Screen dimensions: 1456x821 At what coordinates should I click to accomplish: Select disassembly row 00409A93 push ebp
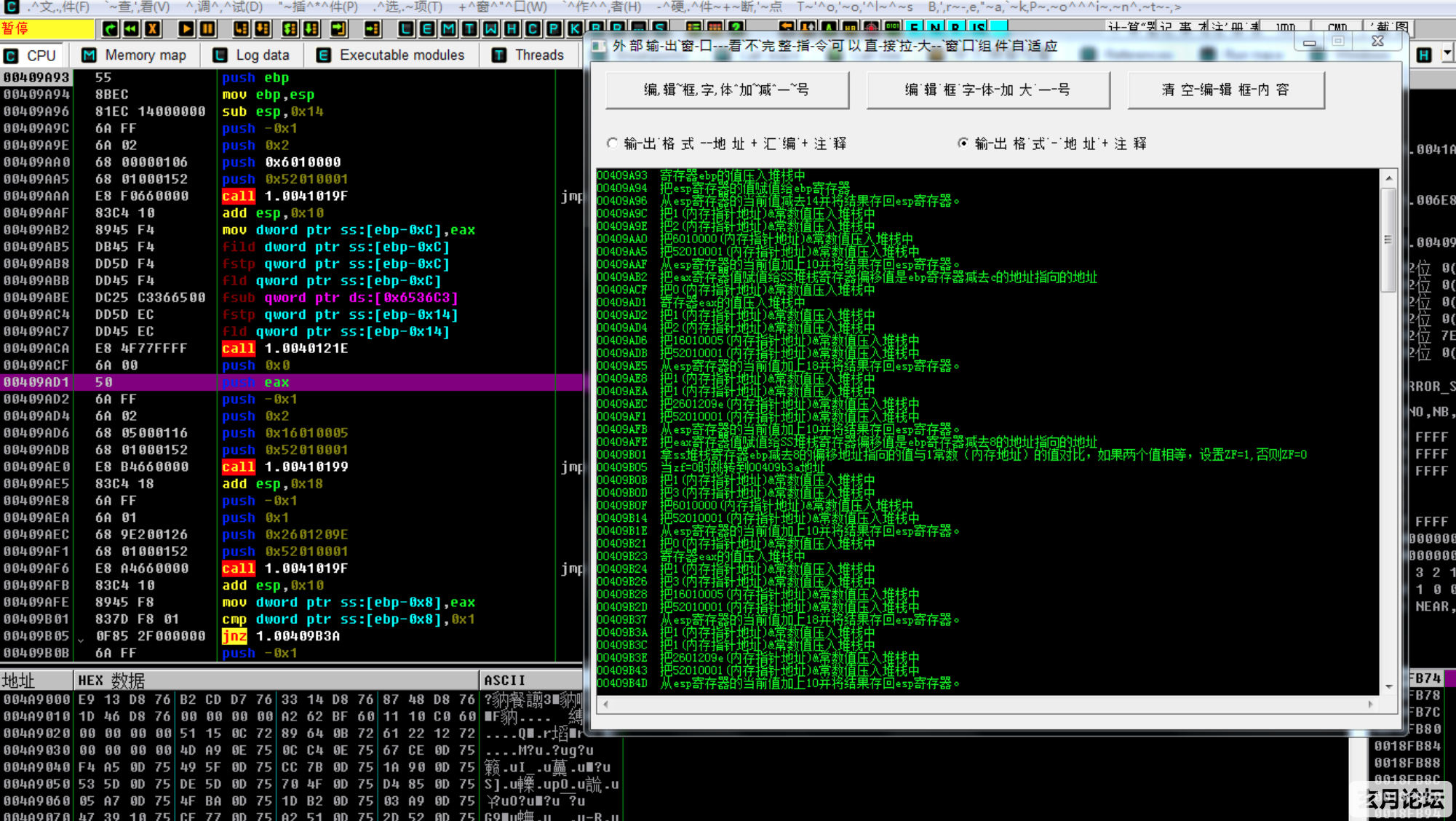click(291, 77)
